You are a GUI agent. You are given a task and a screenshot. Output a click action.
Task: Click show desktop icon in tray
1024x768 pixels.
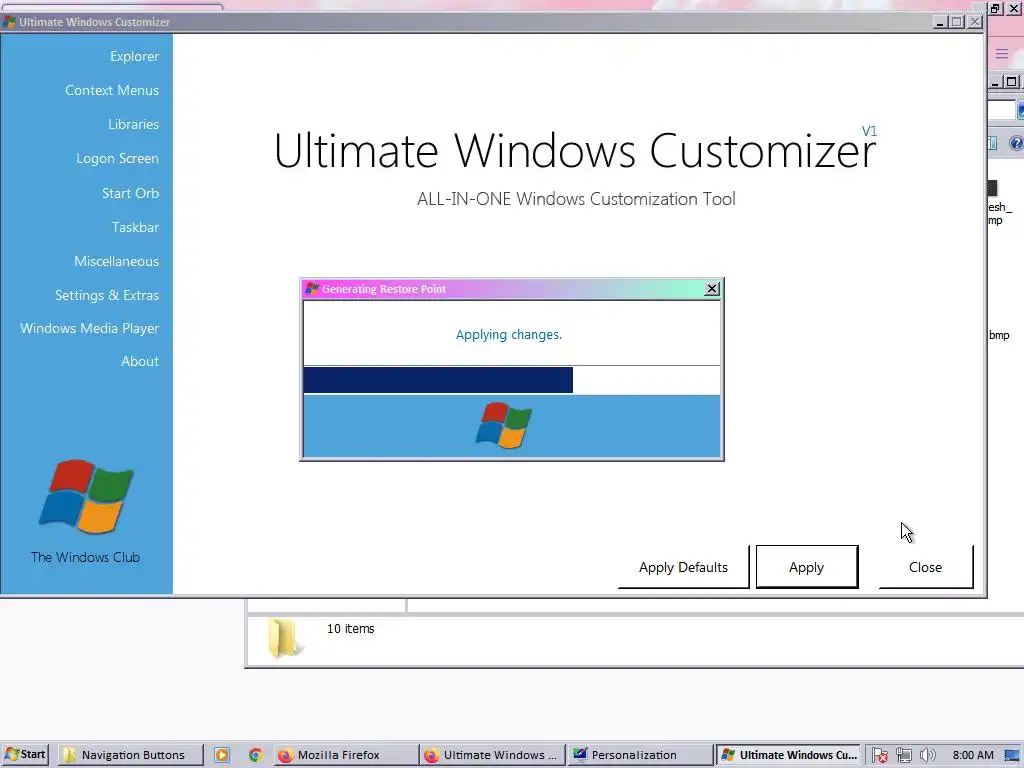point(1013,755)
